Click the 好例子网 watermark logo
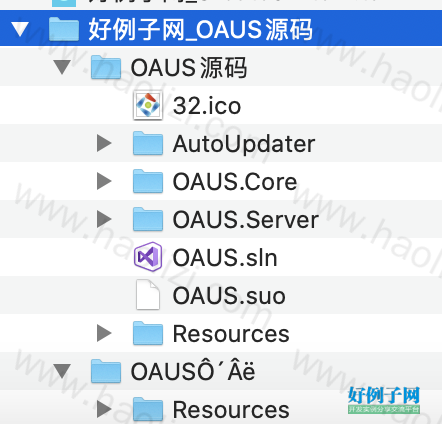442x424 pixels. click(x=384, y=400)
